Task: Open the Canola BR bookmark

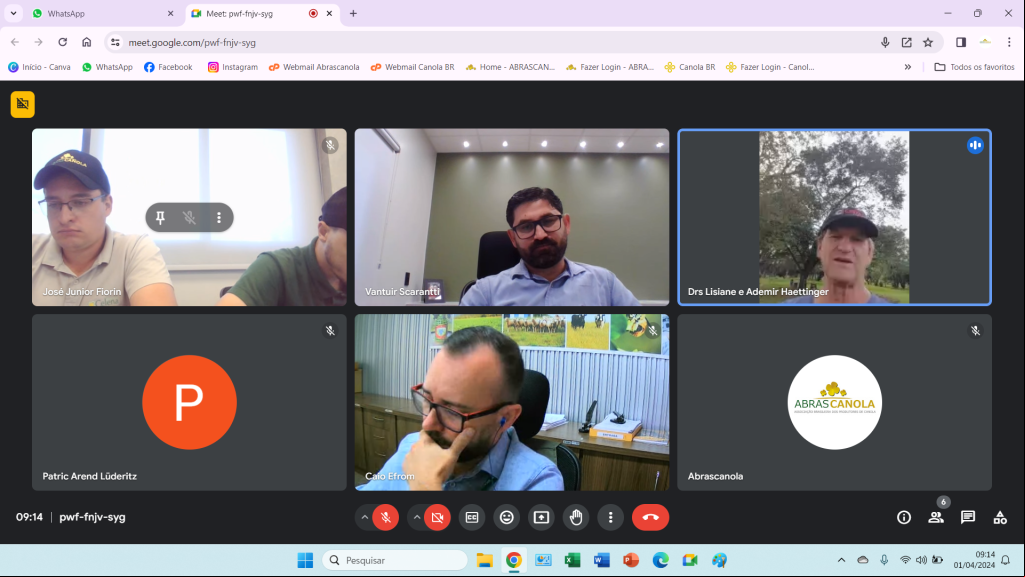Action: coord(690,67)
